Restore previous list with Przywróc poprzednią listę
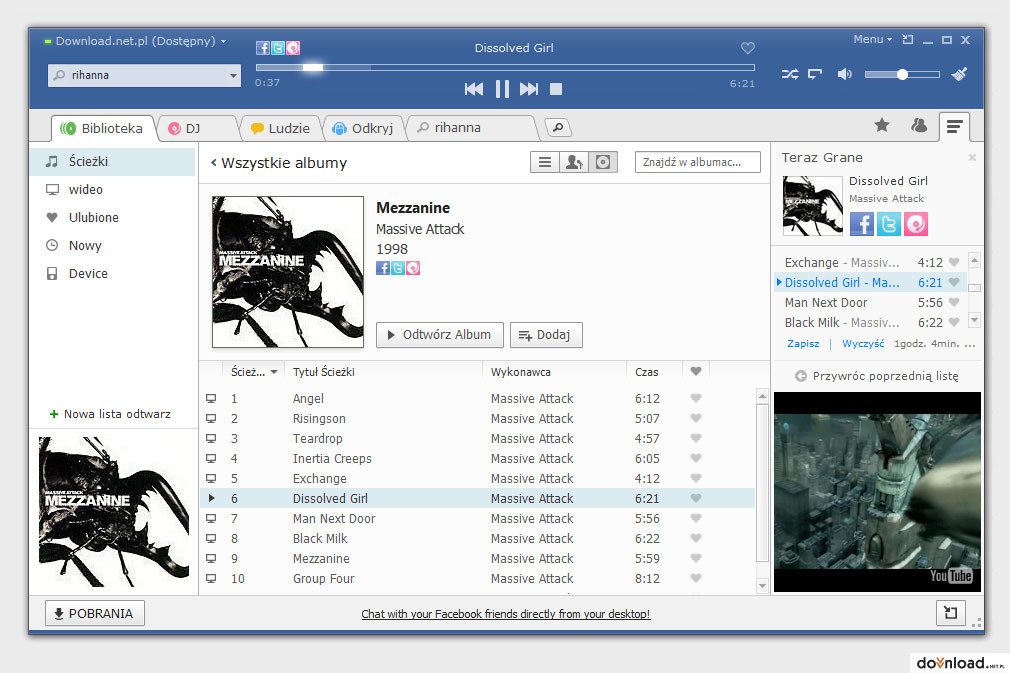This screenshot has width=1010, height=673. (877, 376)
